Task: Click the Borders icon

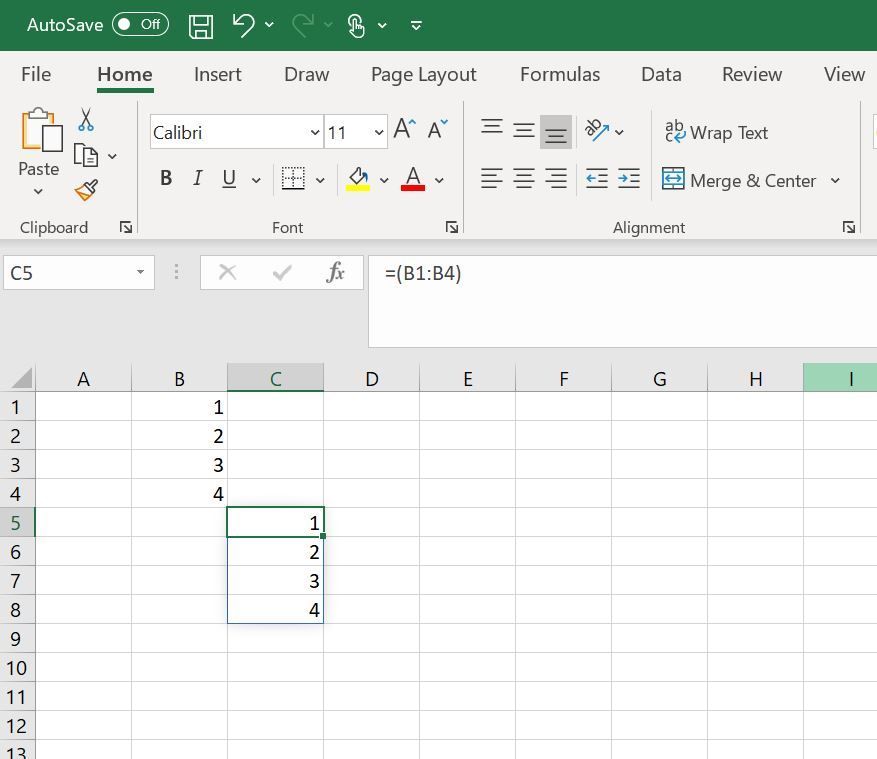Action: tap(293, 178)
